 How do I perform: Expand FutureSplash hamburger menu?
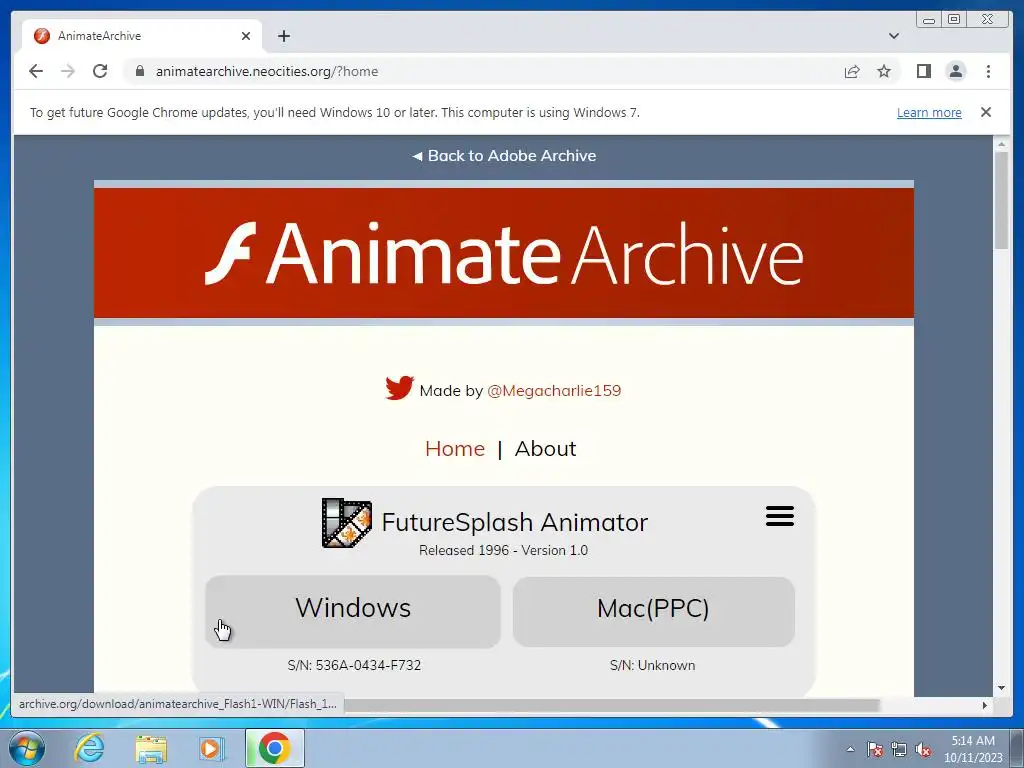(x=780, y=516)
